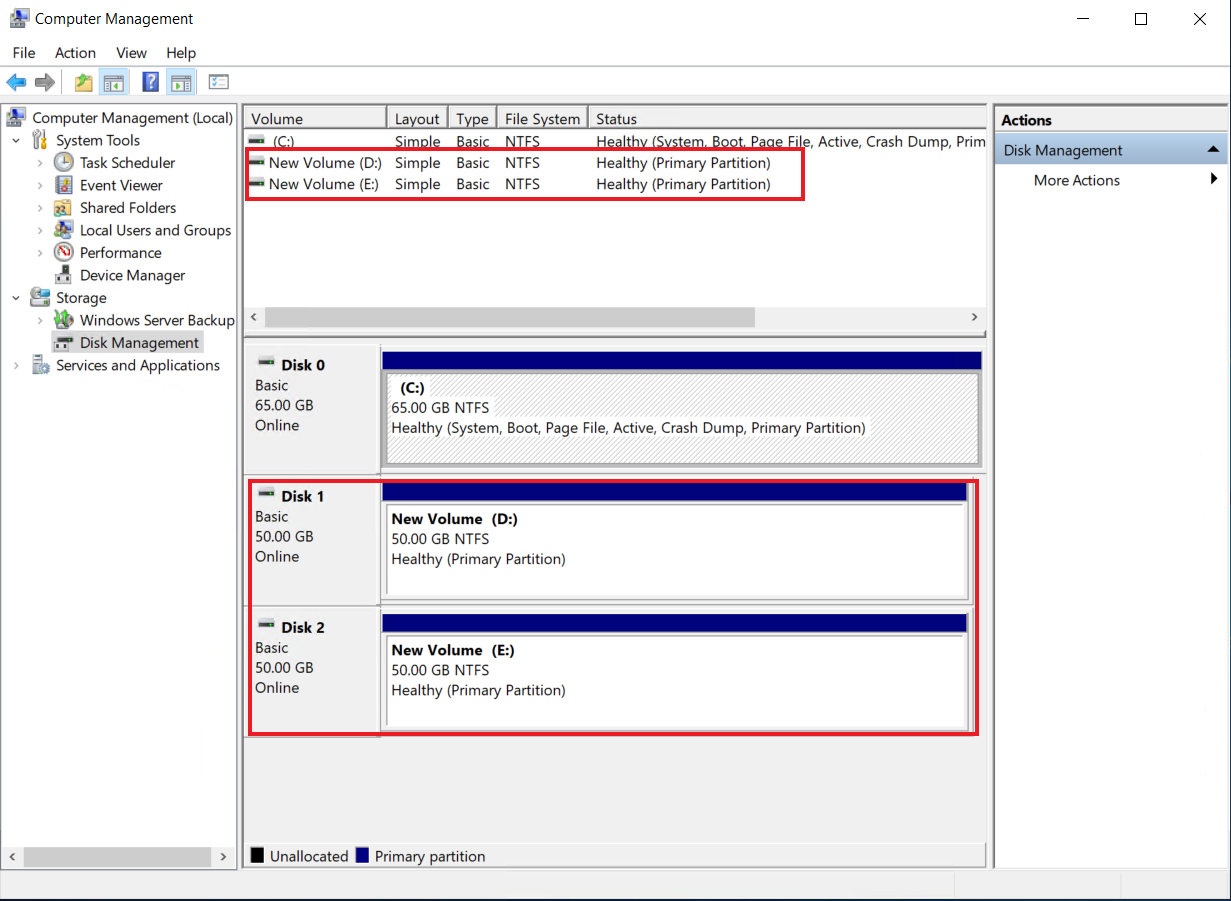The image size is (1231, 901).
Task: Click the grayed Forward arrow in the toolbar
Action: click(x=44, y=82)
